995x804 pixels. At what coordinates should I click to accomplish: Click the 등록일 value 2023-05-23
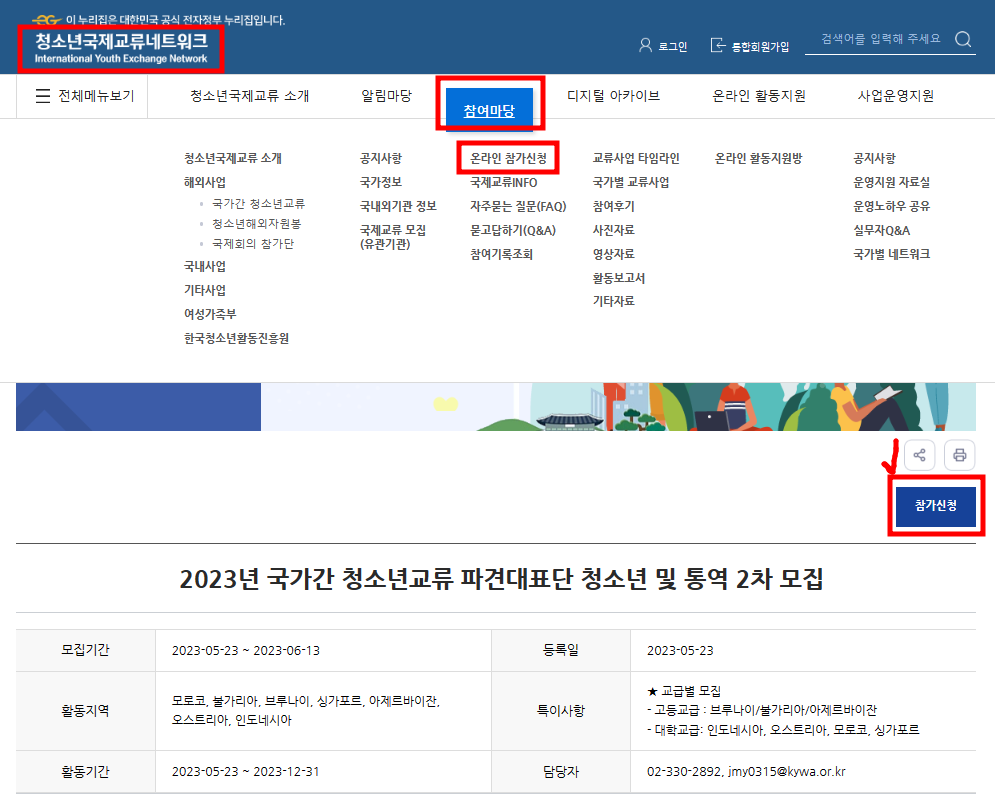[680, 650]
